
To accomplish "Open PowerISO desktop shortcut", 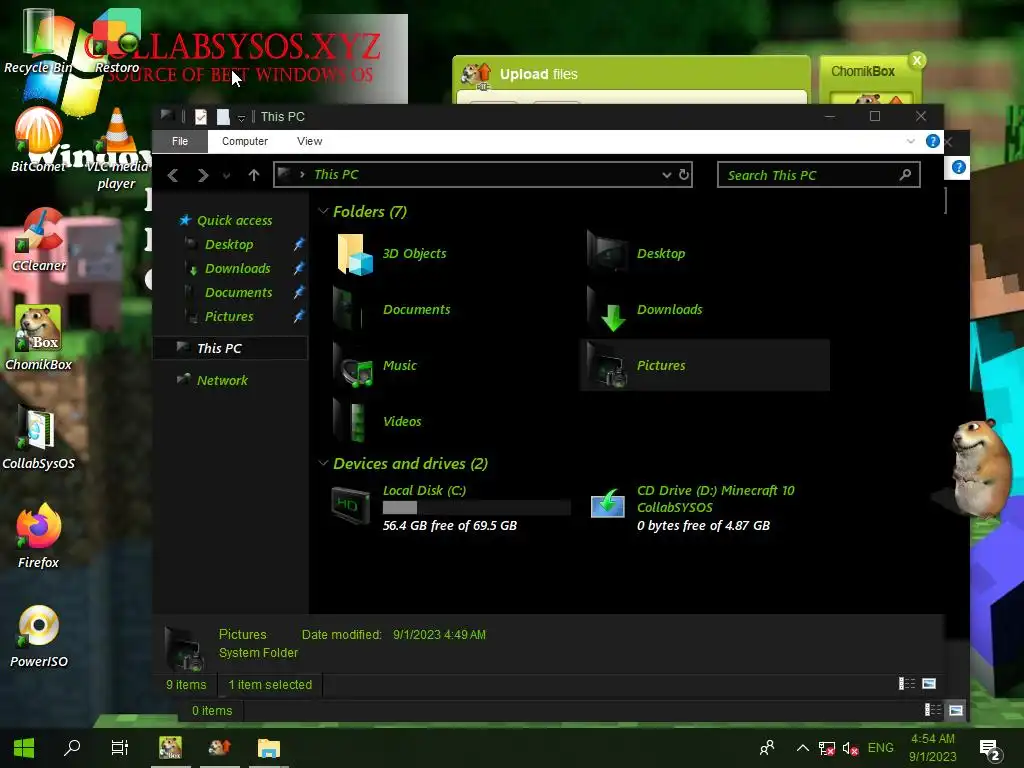I will pos(39,635).
